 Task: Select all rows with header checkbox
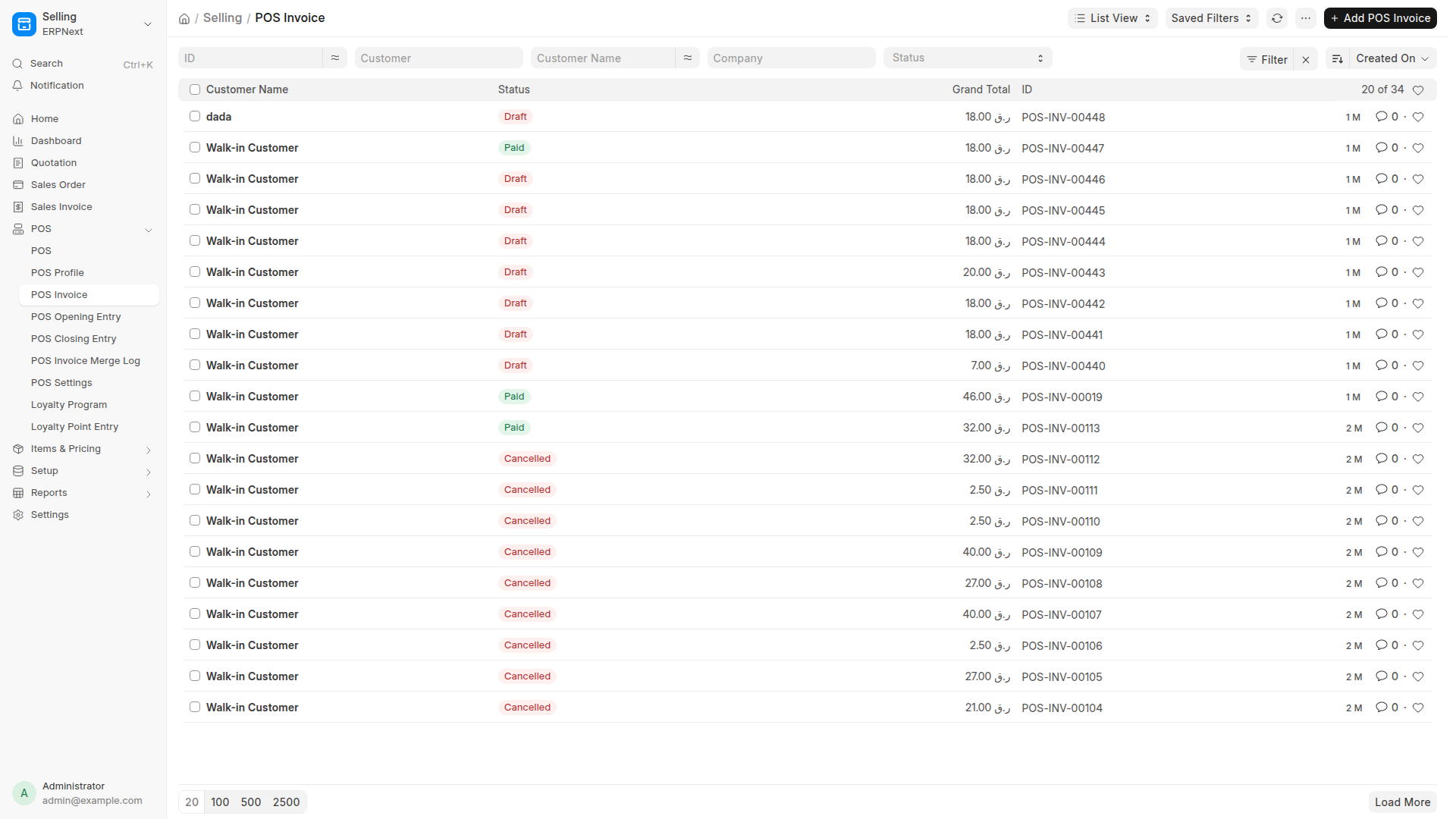coord(195,89)
